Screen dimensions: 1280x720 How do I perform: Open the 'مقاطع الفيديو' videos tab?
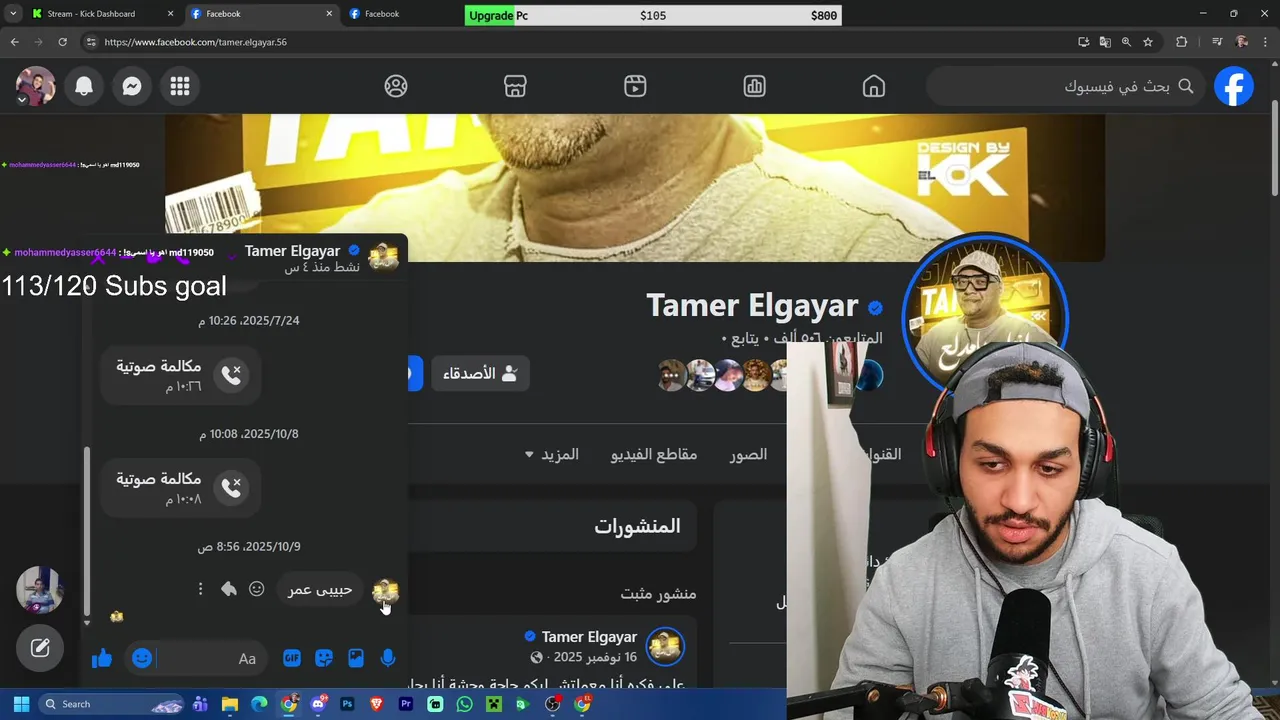654,454
